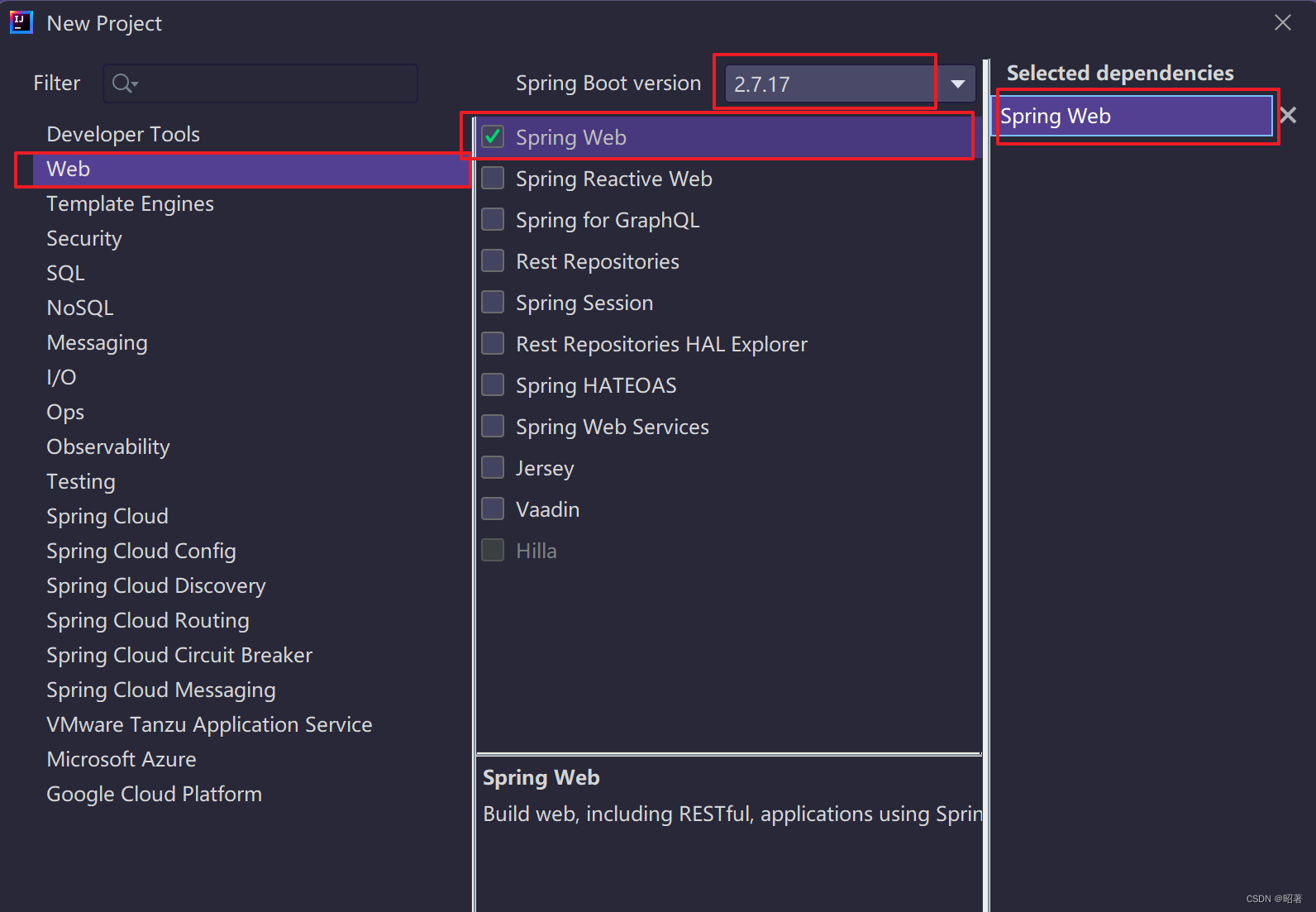Enable the Spring Session dependency

pyautogui.click(x=493, y=302)
